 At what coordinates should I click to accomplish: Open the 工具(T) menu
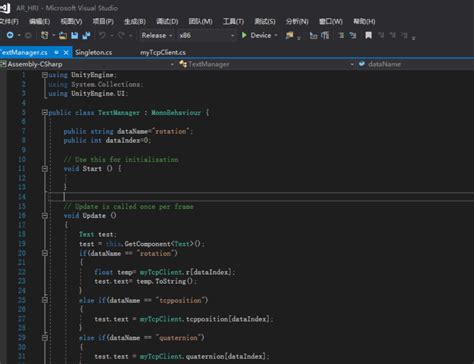click(x=233, y=22)
